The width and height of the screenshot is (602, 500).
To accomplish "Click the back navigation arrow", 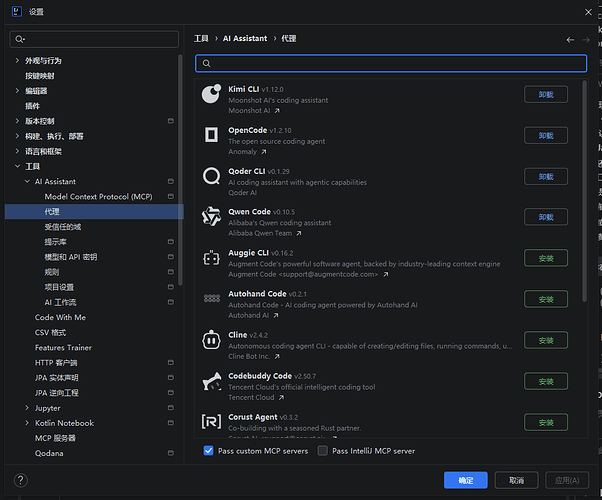I will (570, 40).
